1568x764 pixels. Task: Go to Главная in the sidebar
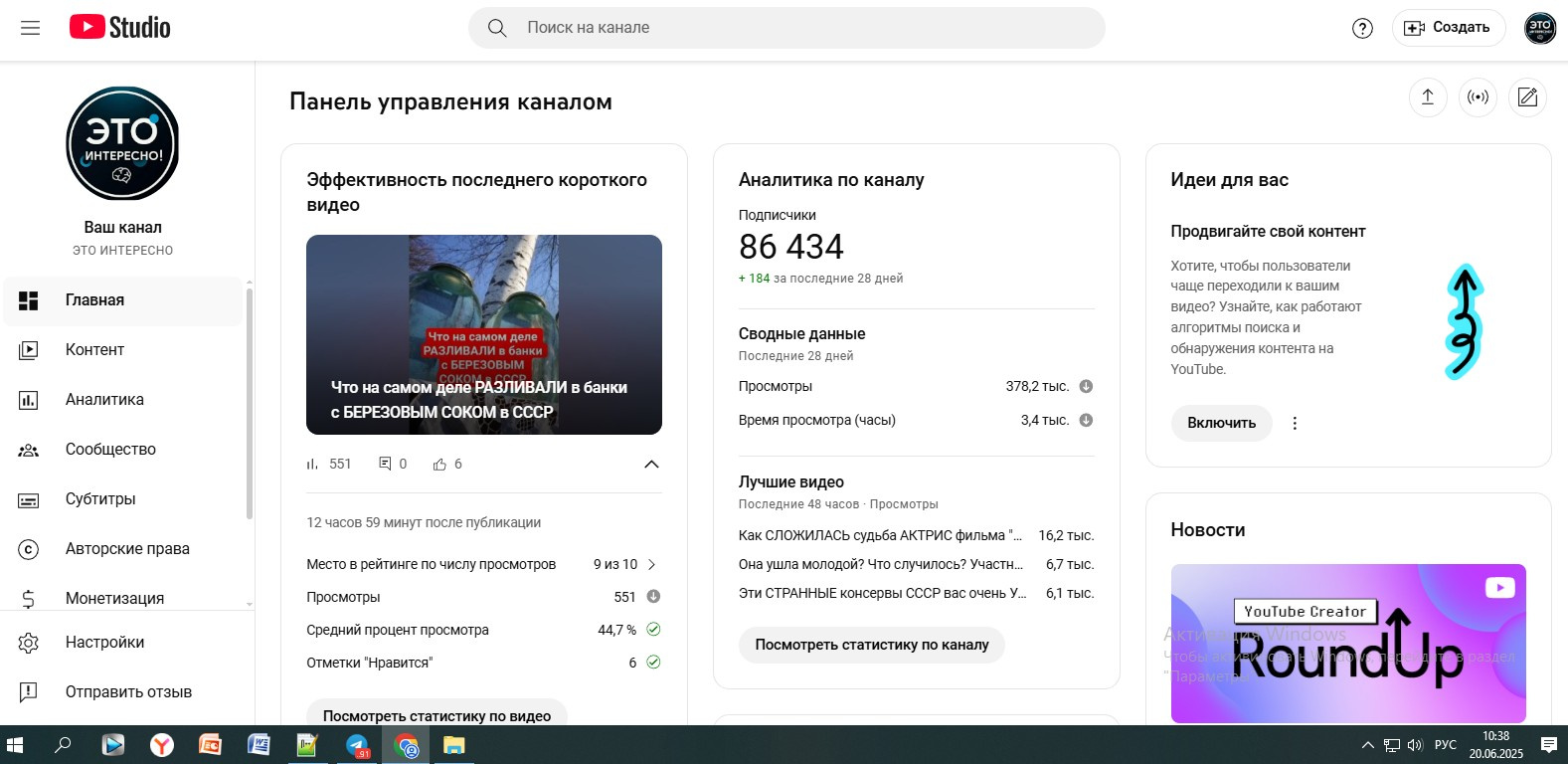[x=121, y=300]
